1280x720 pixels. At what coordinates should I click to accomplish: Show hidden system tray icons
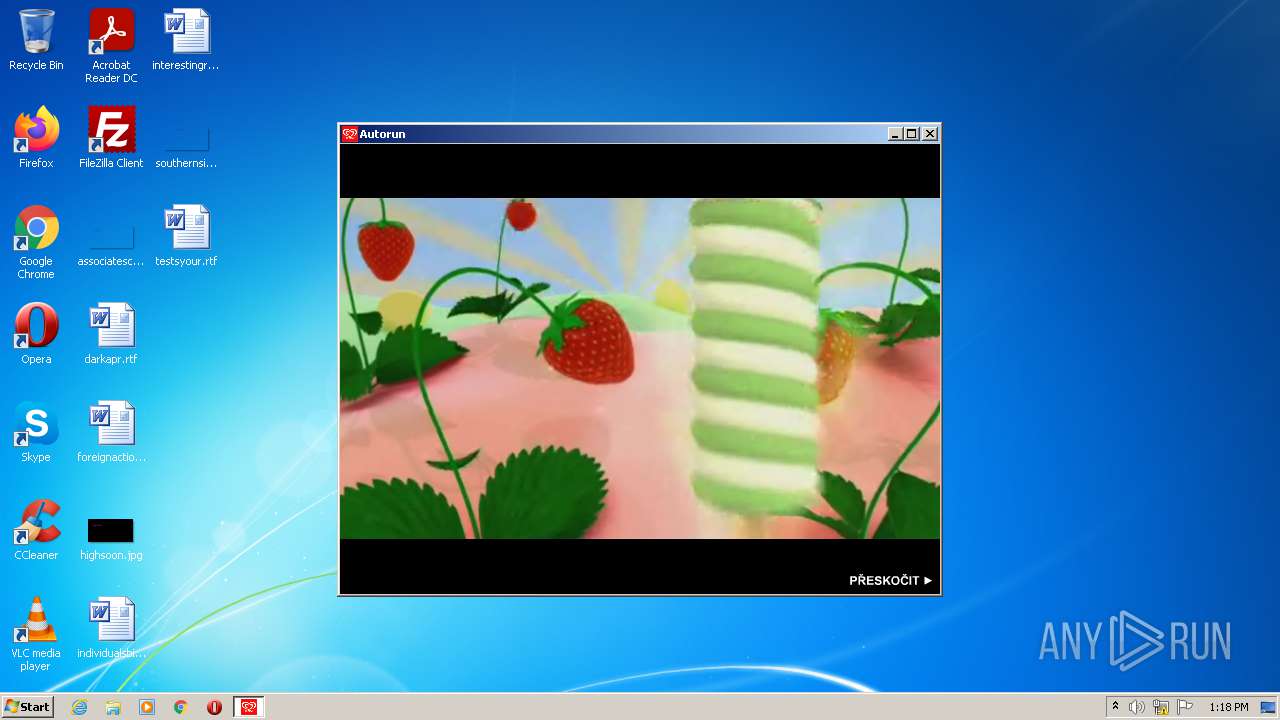coord(1115,707)
